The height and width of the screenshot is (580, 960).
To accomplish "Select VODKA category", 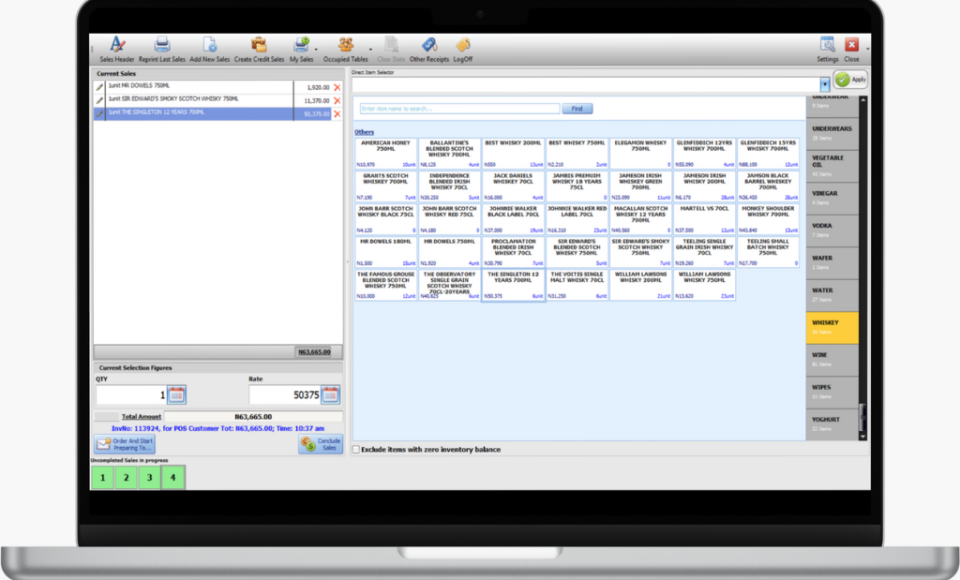I will point(832,230).
